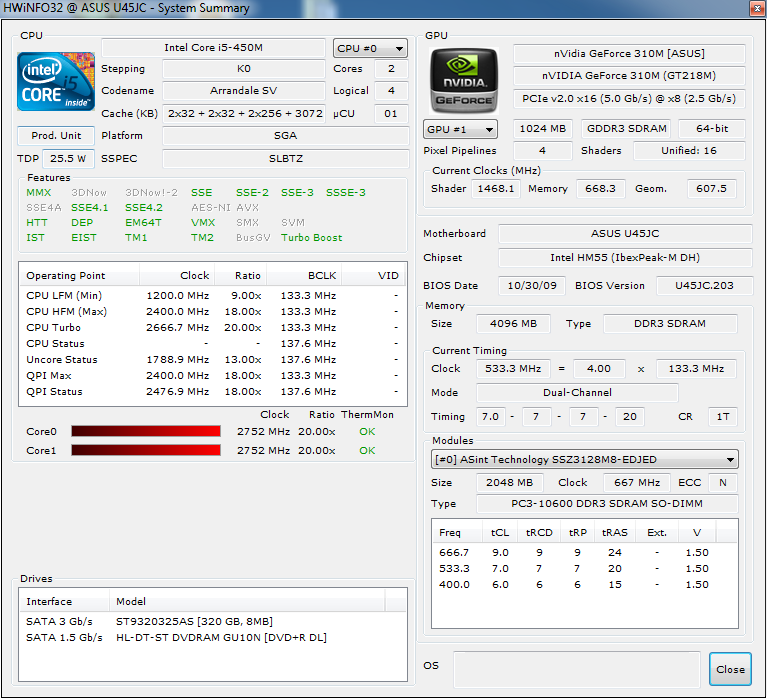Click the Intel Core i5-450M name field
This screenshot has height=699, width=767.
tap(213, 47)
